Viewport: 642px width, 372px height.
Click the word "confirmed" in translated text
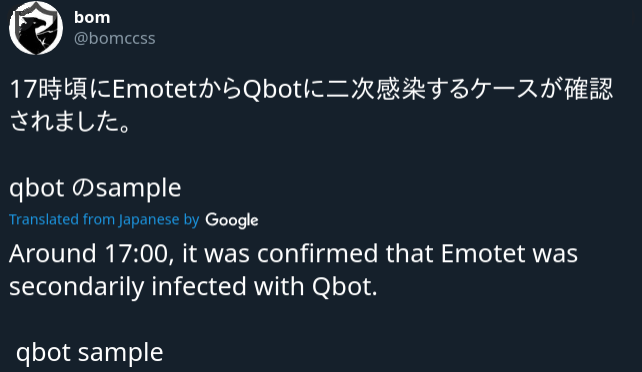tap(317, 253)
